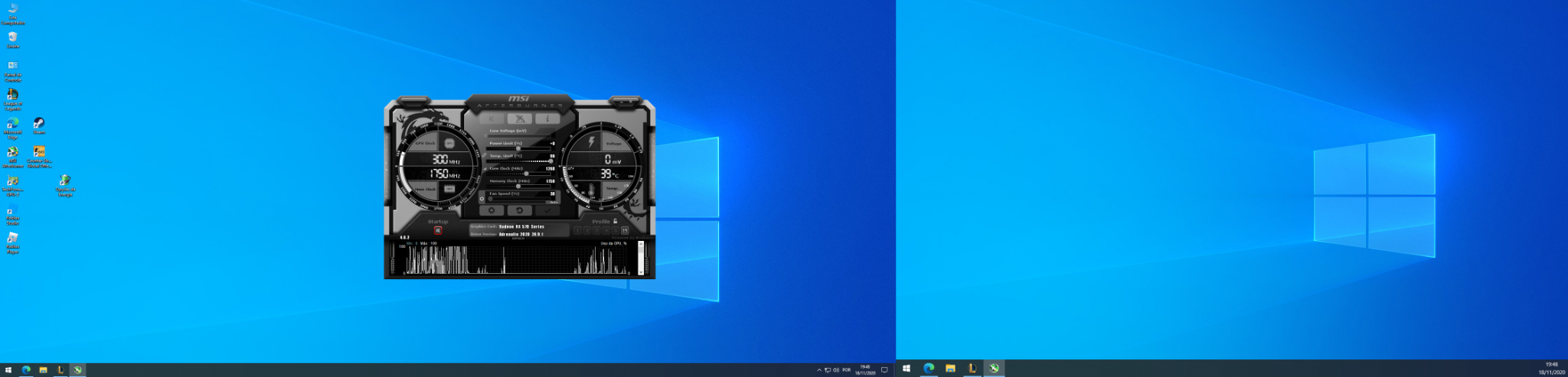
Task: Click the GPU chip icon in left gauge
Action: coord(449,143)
